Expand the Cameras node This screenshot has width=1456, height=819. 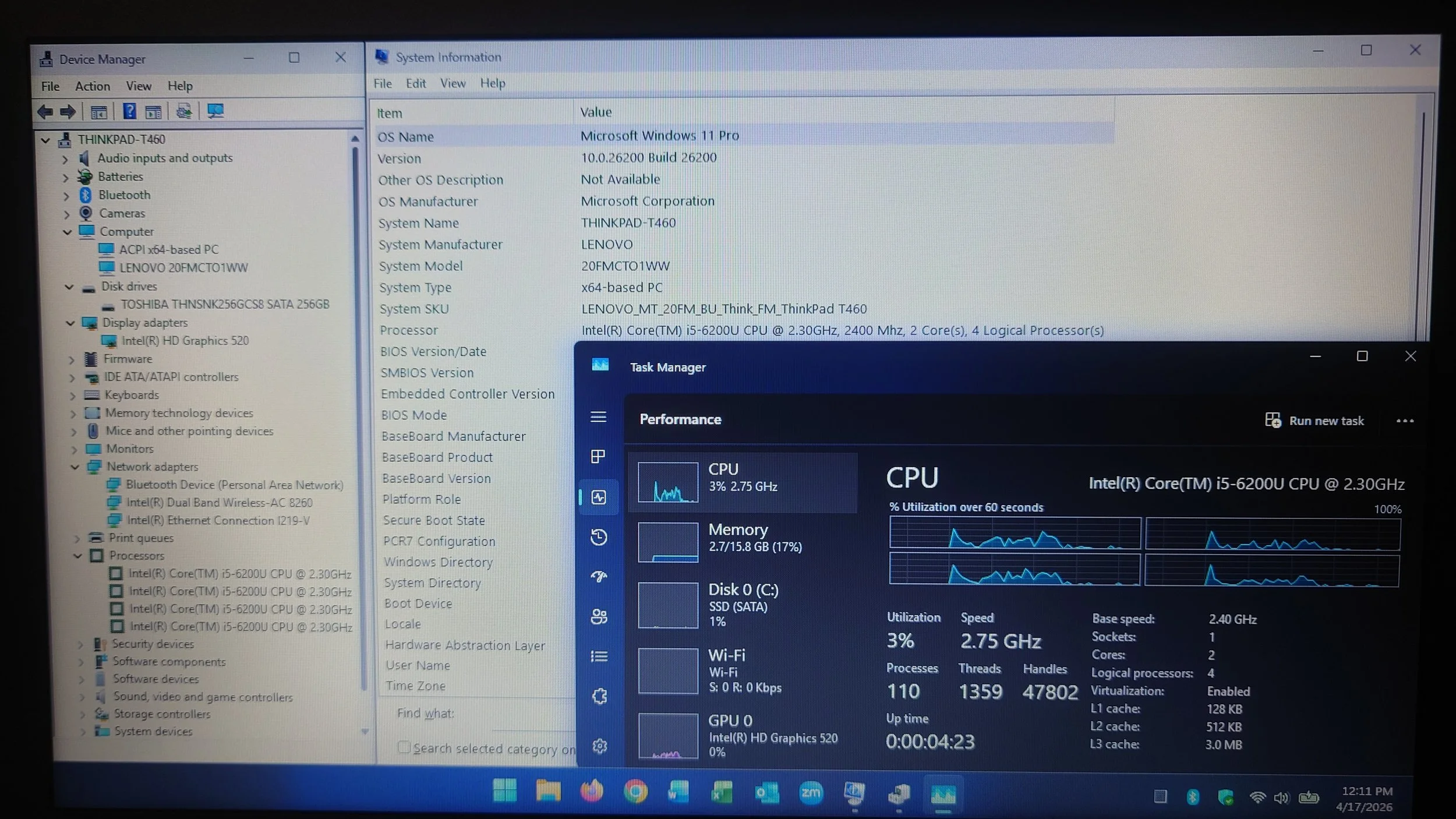click(x=67, y=214)
